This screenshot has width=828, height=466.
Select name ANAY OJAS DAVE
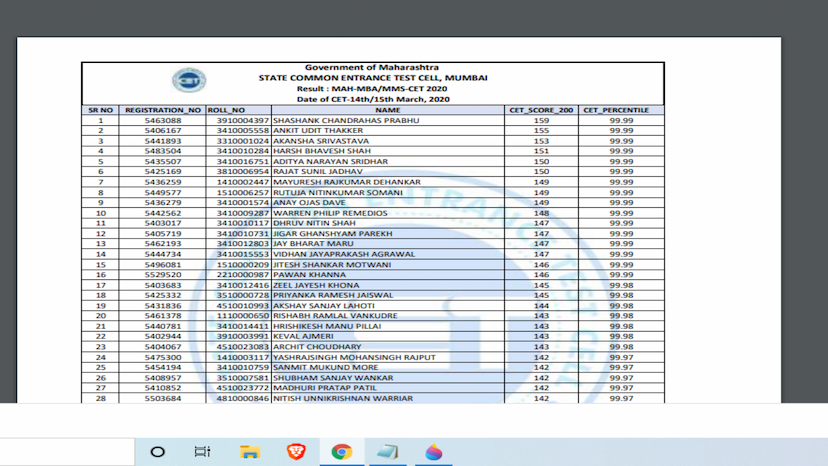pos(309,203)
